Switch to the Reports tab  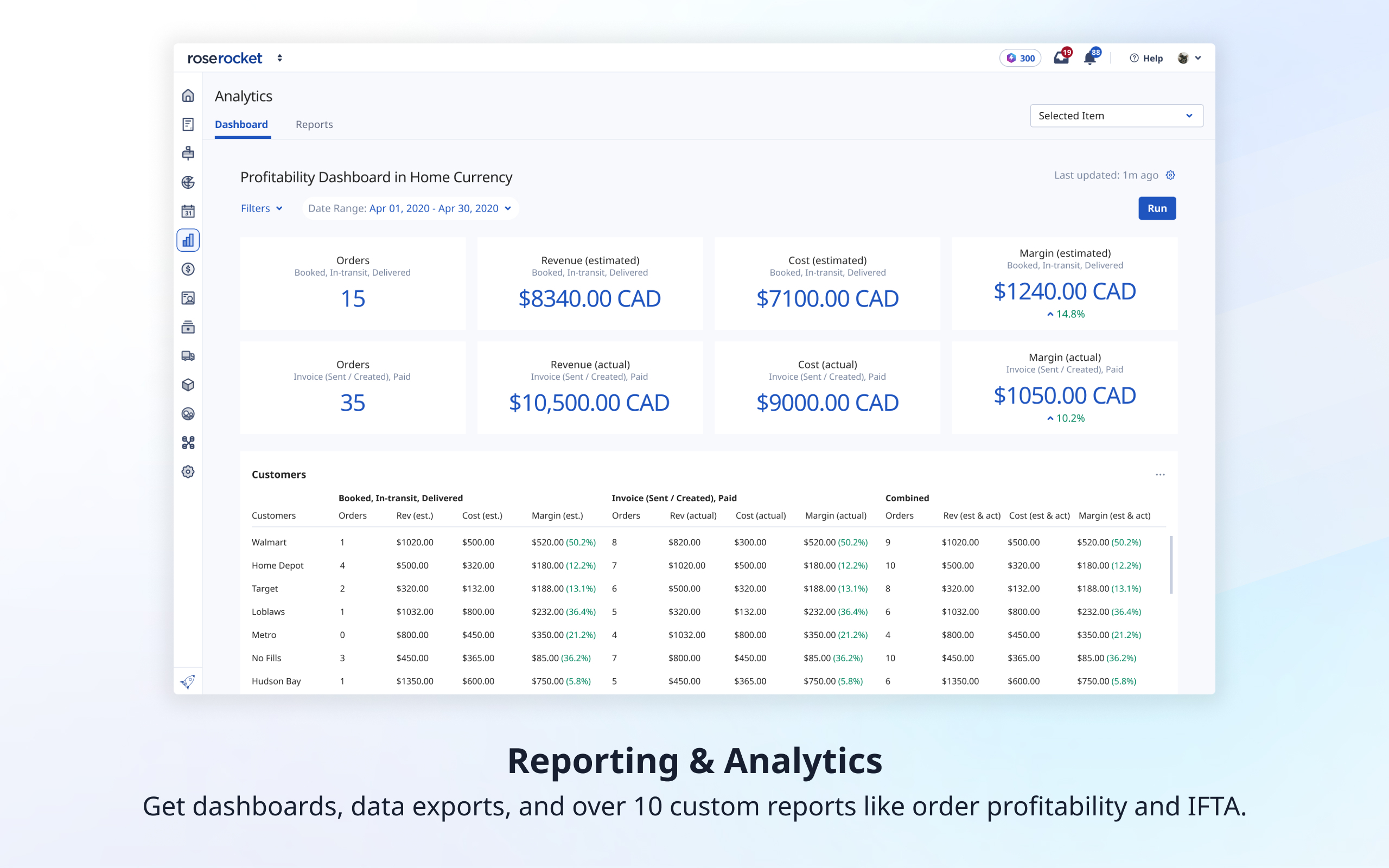(x=314, y=125)
